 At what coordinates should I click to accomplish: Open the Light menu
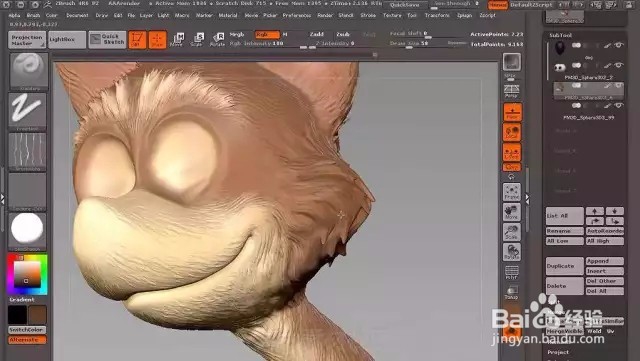point(163,16)
